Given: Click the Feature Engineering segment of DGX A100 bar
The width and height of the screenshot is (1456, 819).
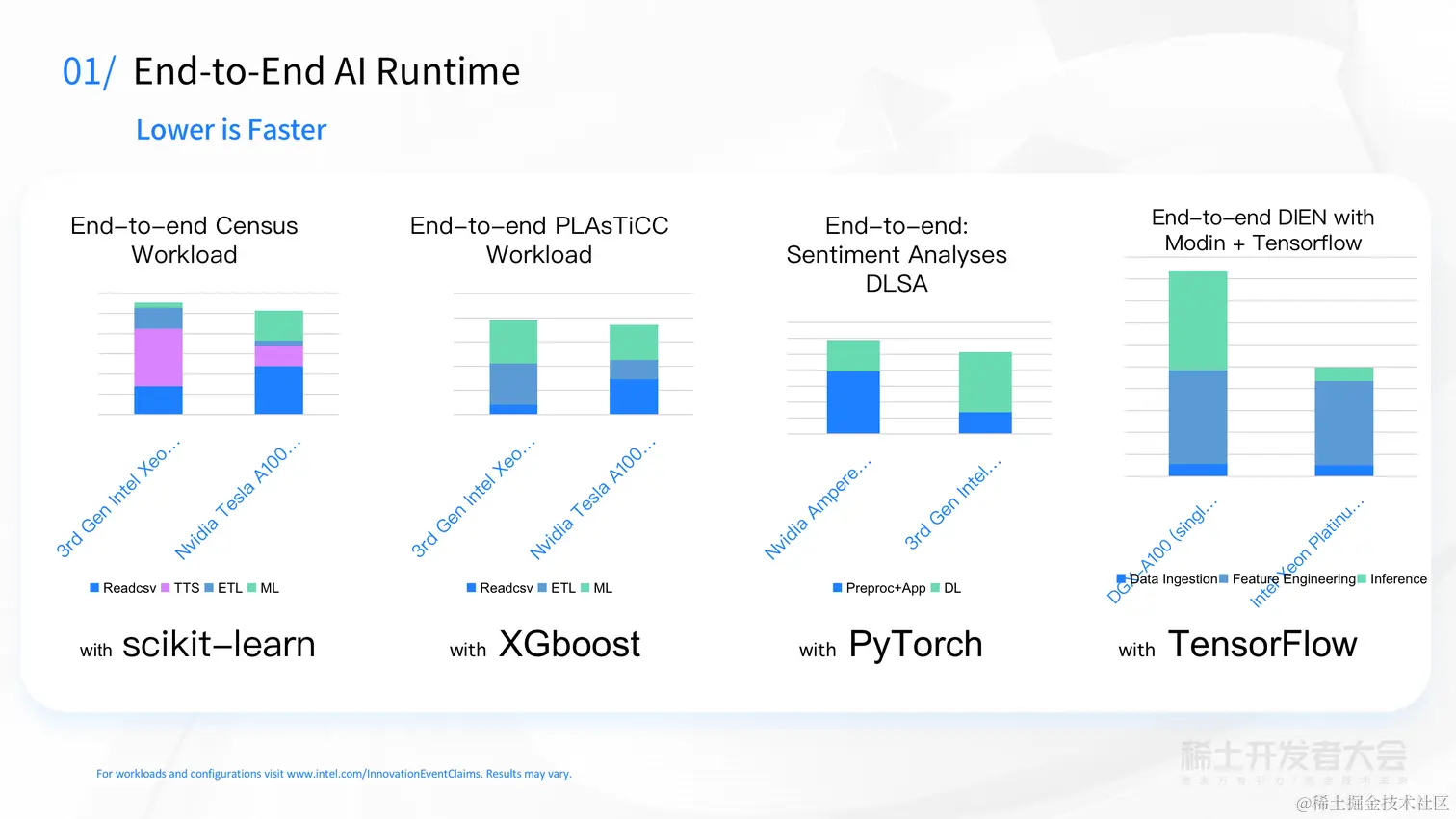Looking at the screenshot, I should (x=1198, y=418).
